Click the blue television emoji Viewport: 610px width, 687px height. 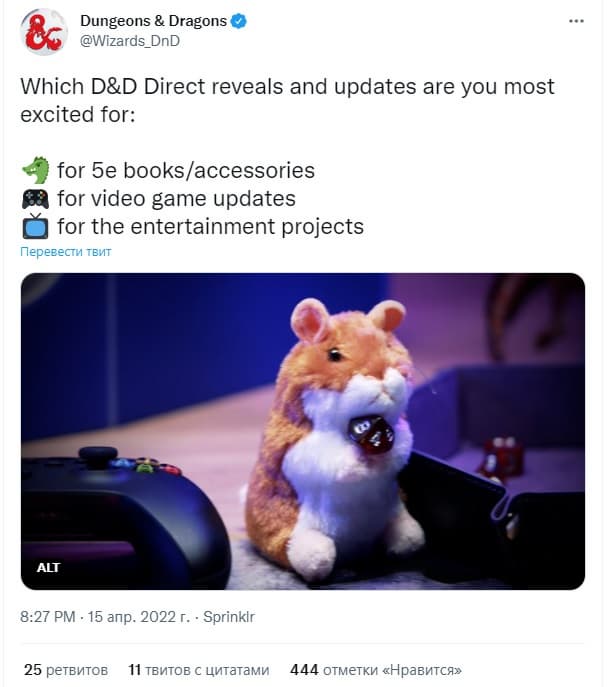pyautogui.click(x=35, y=226)
